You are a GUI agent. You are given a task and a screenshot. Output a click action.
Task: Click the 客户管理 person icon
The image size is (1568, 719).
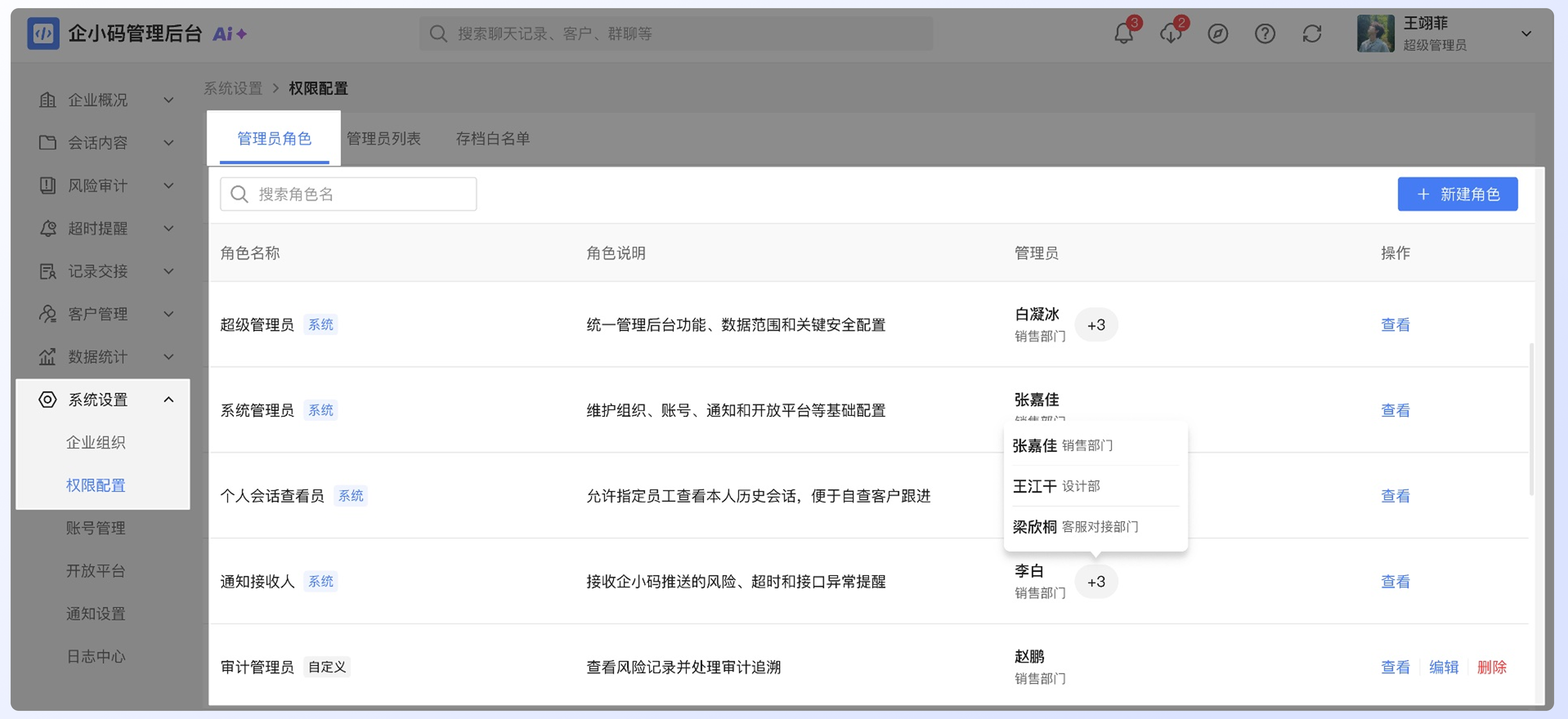(47, 314)
